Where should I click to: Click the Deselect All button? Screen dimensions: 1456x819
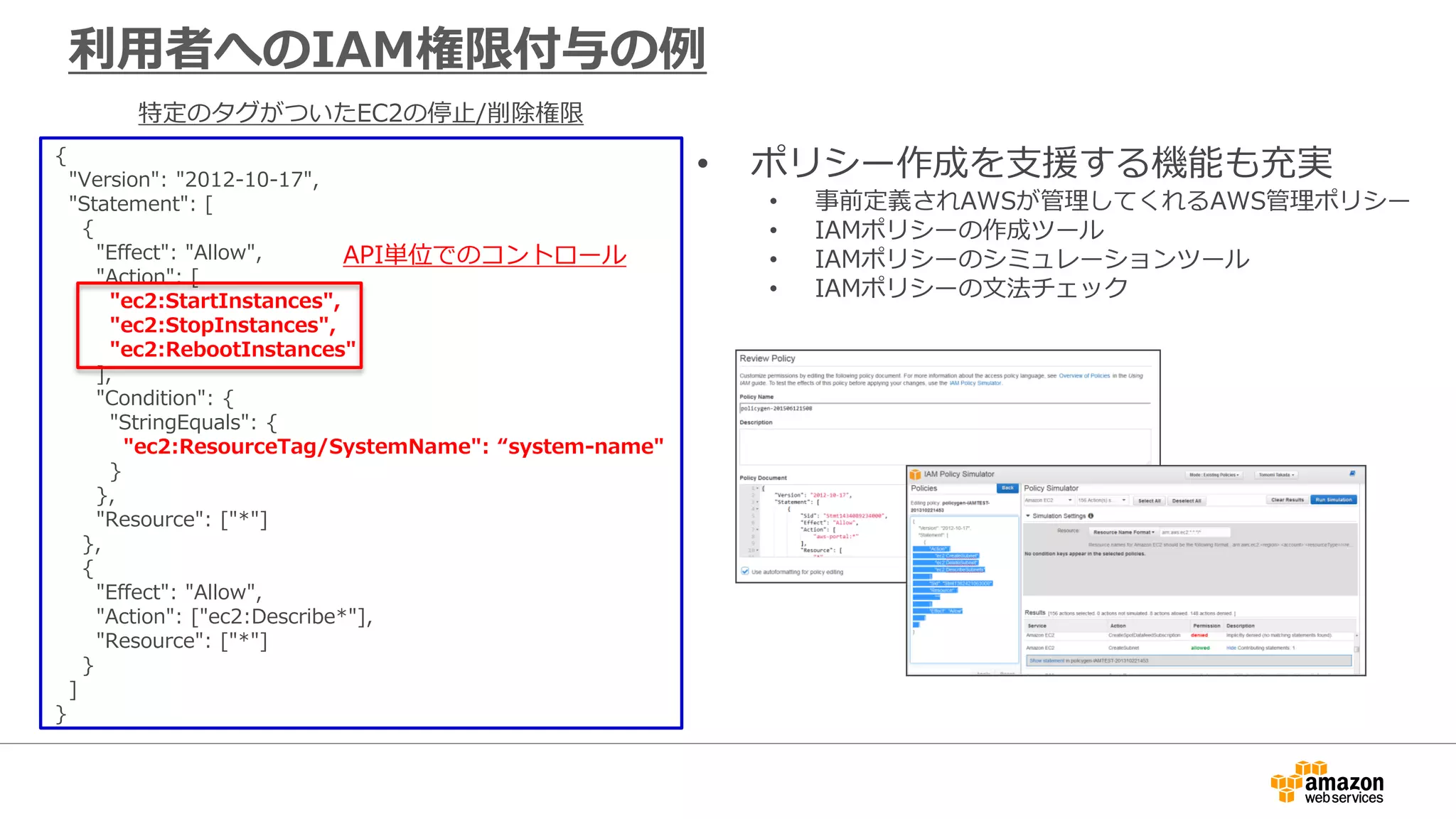tap(1187, 500)
